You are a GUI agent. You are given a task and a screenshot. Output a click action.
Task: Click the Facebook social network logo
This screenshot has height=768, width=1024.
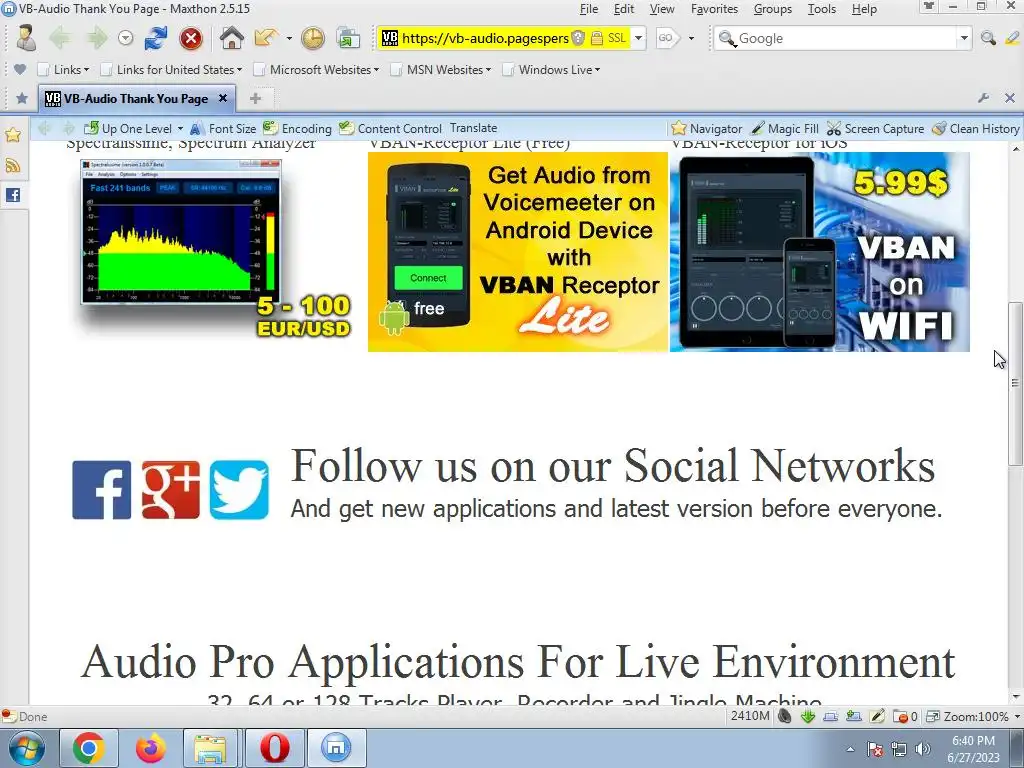tap(101, 490)
